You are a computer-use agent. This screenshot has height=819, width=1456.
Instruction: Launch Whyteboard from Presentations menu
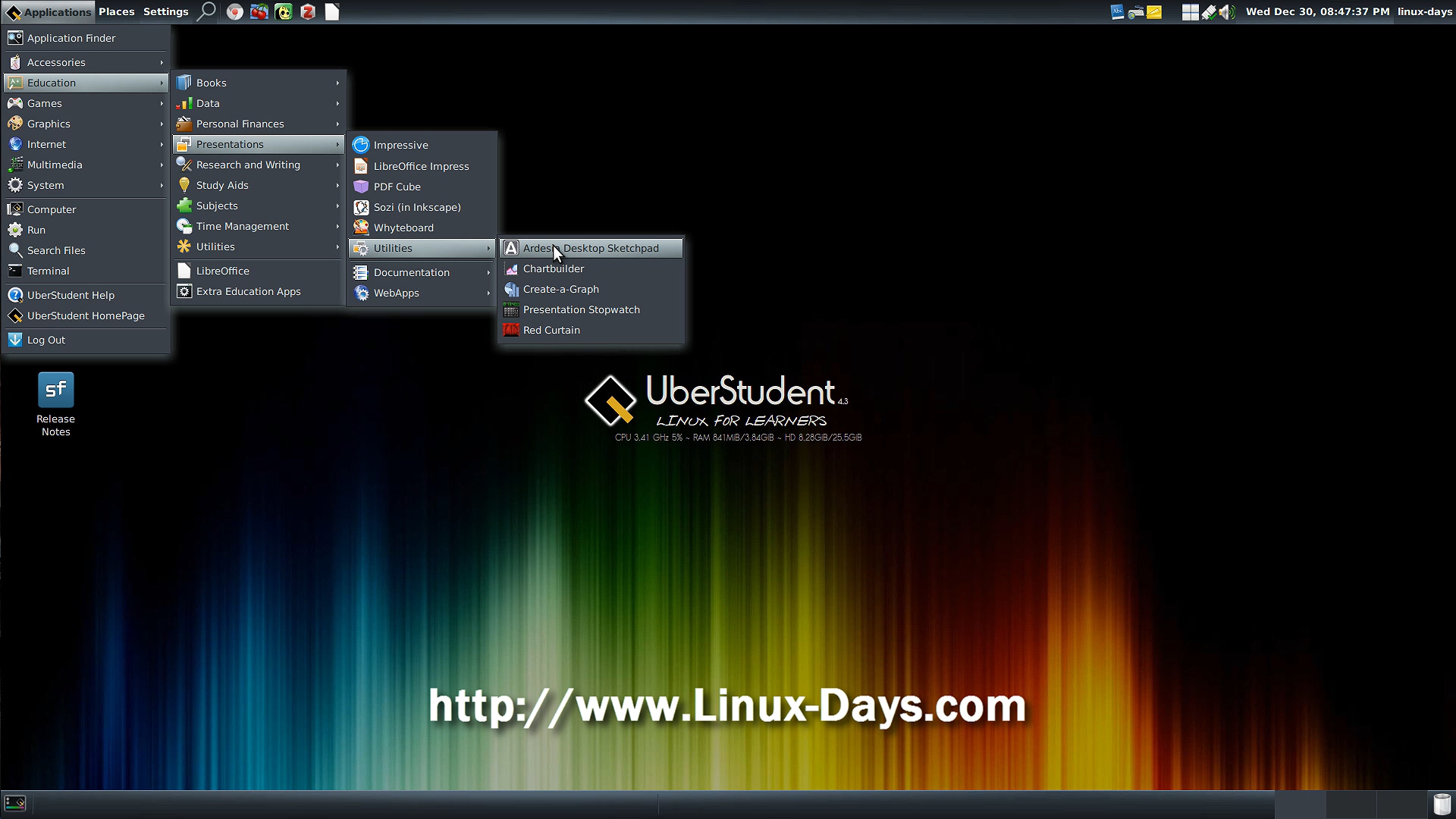422,227
